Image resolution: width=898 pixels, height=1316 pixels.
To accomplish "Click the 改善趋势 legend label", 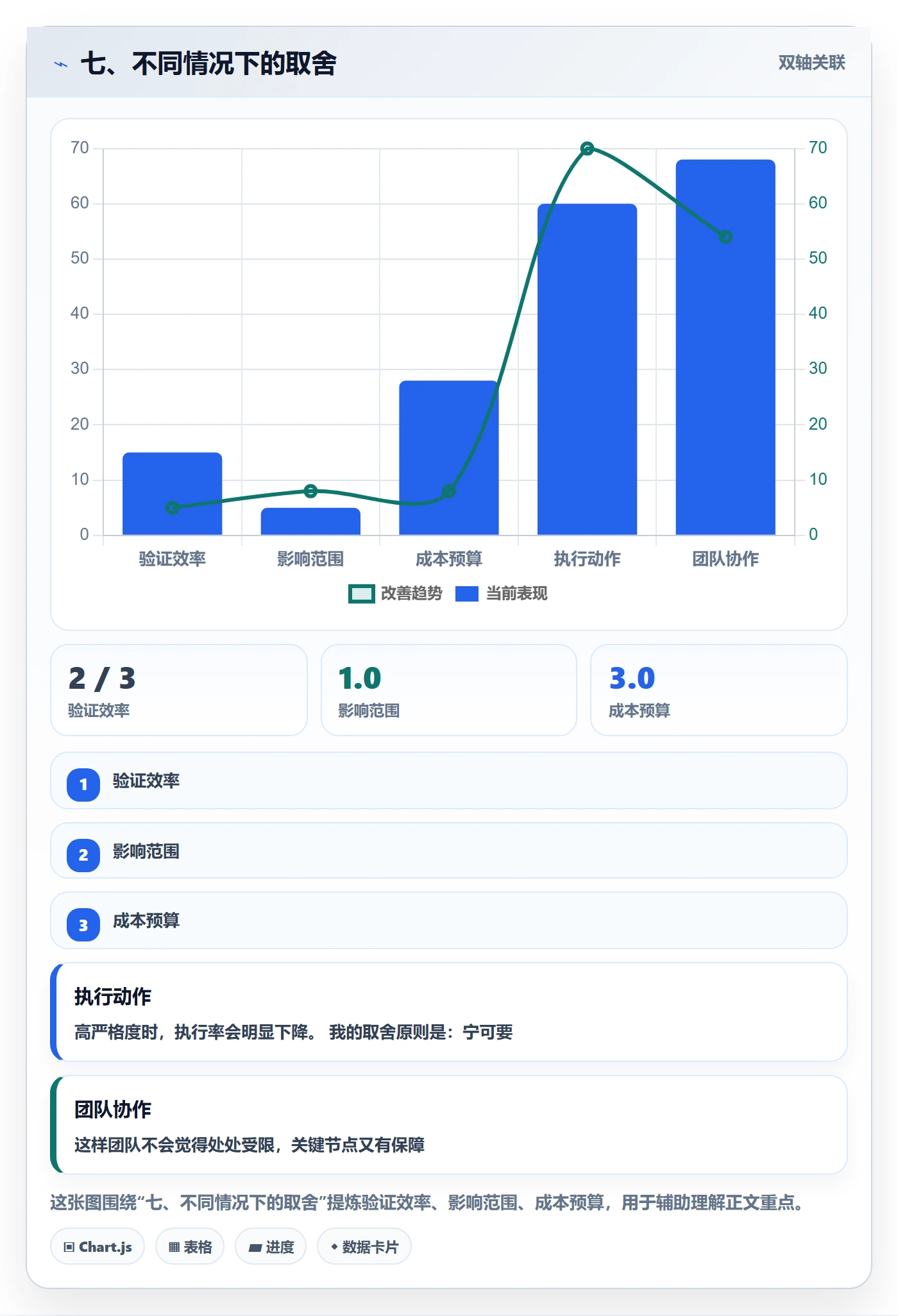I will 411,594.
